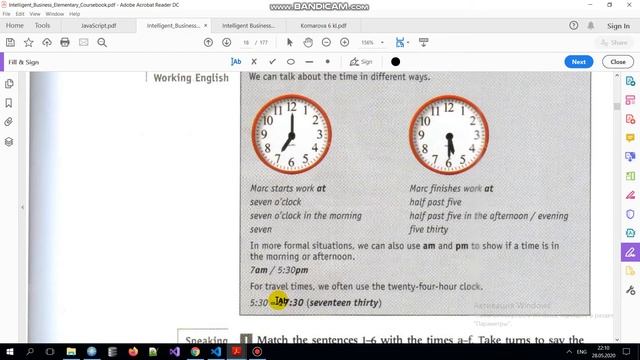Open the More Tools wrench icon
This screenshot has width=640, height=360.
pyautogui.click(x=630, y=290)
